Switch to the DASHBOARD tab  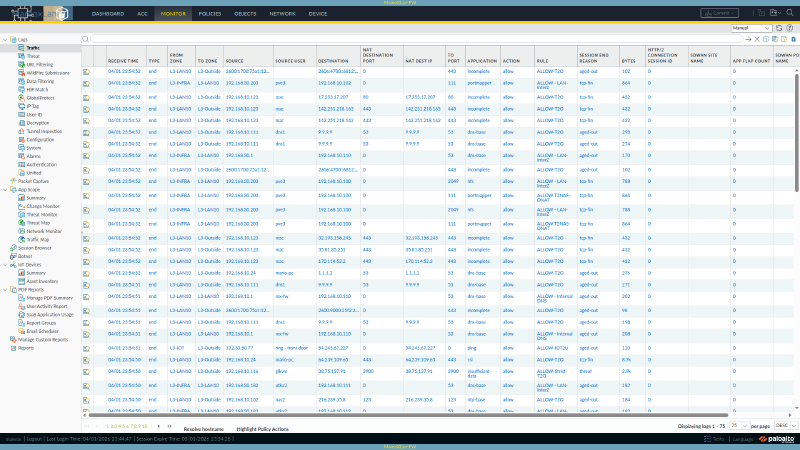pyautogui.click(x=108, y=14)
